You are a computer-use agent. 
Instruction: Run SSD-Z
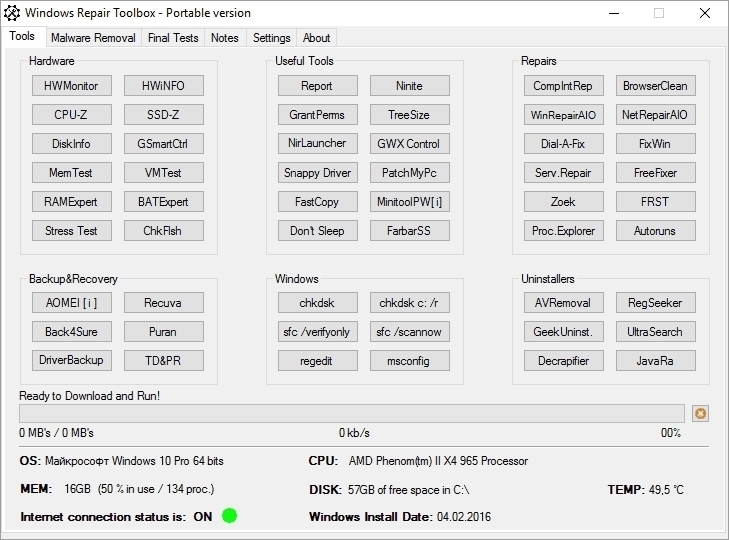click(164, 114)
